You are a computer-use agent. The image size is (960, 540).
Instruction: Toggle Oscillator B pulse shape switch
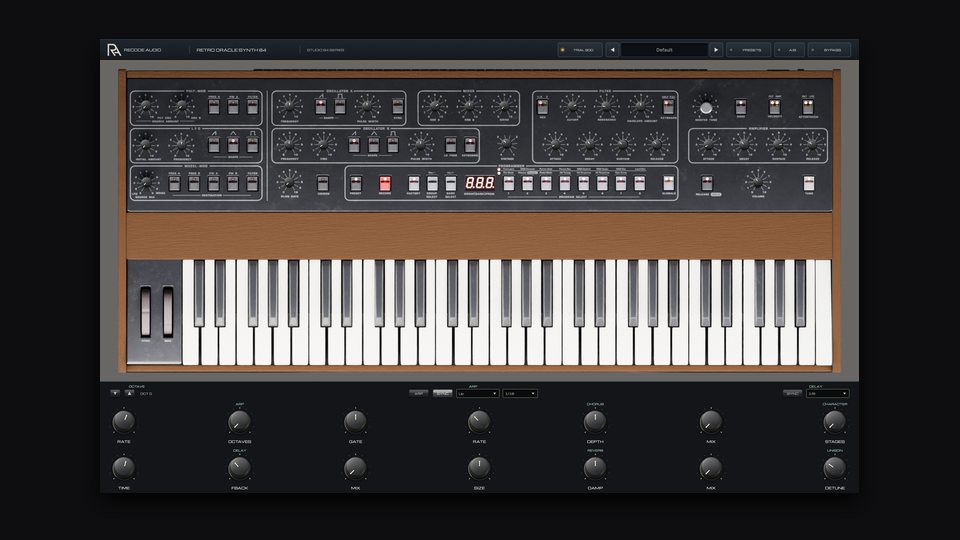point(393,144)
